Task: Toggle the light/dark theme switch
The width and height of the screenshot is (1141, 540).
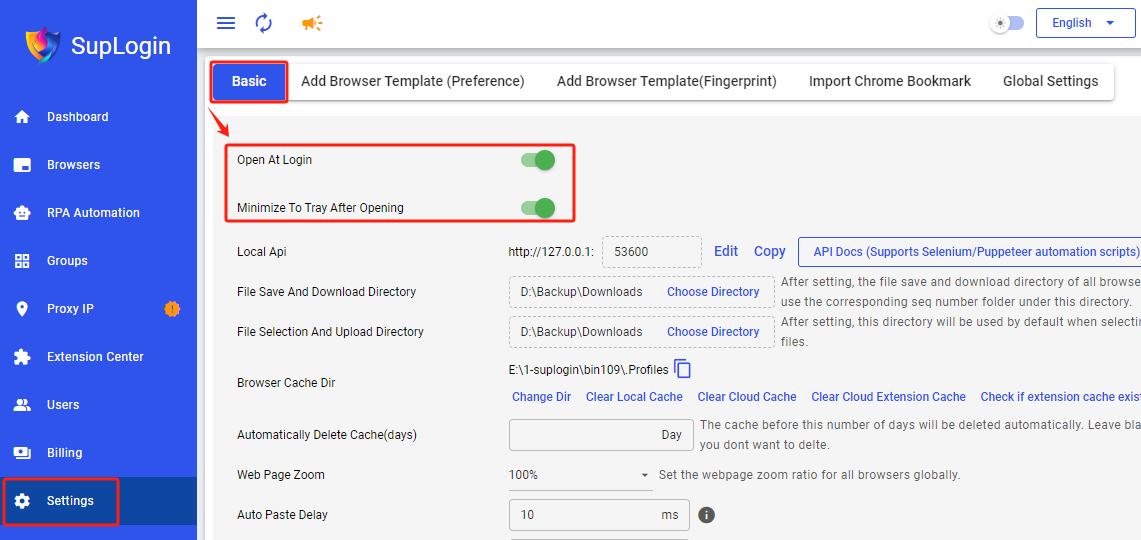Action: point(1007,23)
